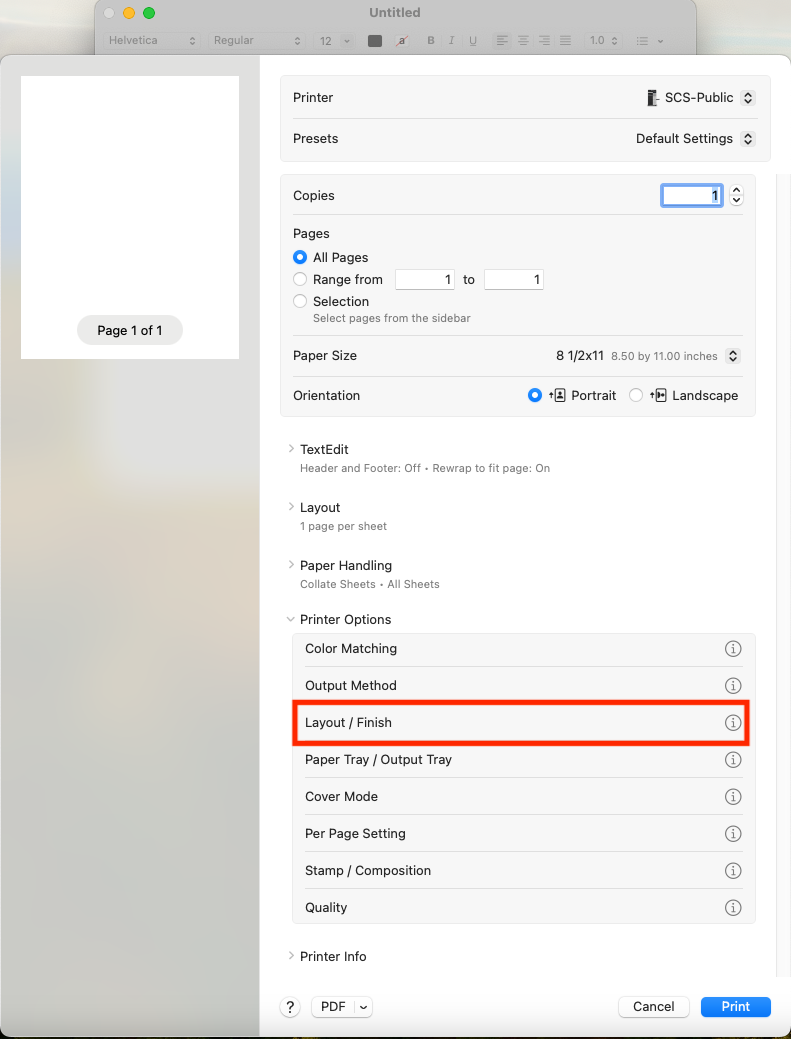Open text color swatch in TextEdit toolbar
This screenshot has width=791, height=1039.
tap(375, 41)
